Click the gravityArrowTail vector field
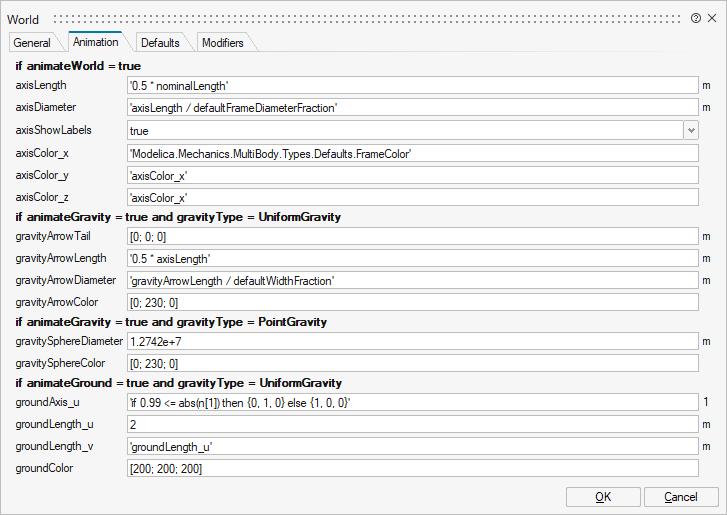Image resolution: width=727 pixels, height=515 pixels. point(411,237)
